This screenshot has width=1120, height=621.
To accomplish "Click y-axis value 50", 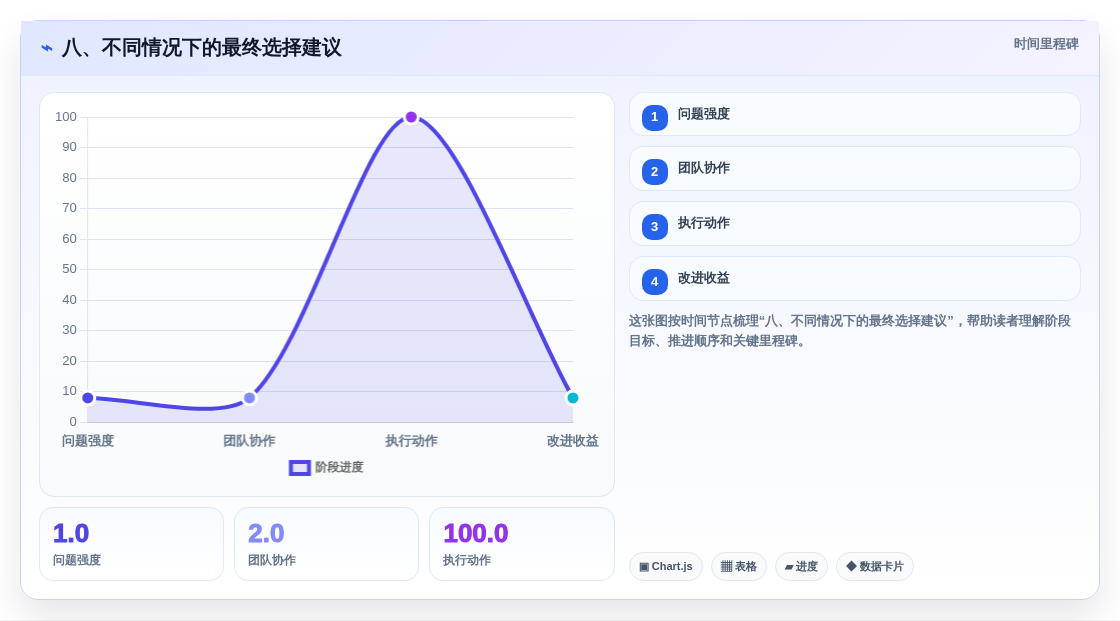I will pyautogui.click(x=69, y=269).
